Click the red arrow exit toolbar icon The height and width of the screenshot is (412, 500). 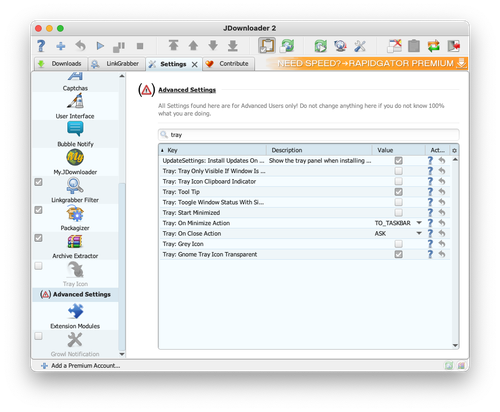(454, 46)
